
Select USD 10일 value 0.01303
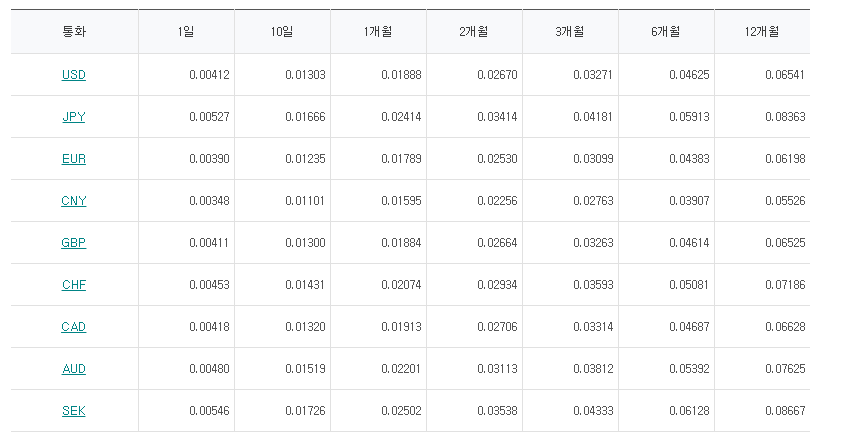[305, 75]
